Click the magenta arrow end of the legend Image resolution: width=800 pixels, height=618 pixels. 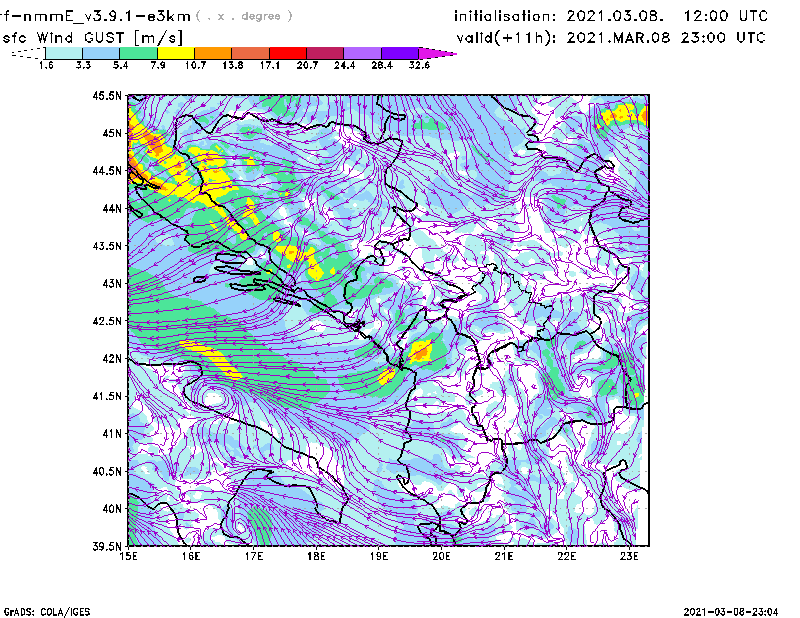click(437, 53)
